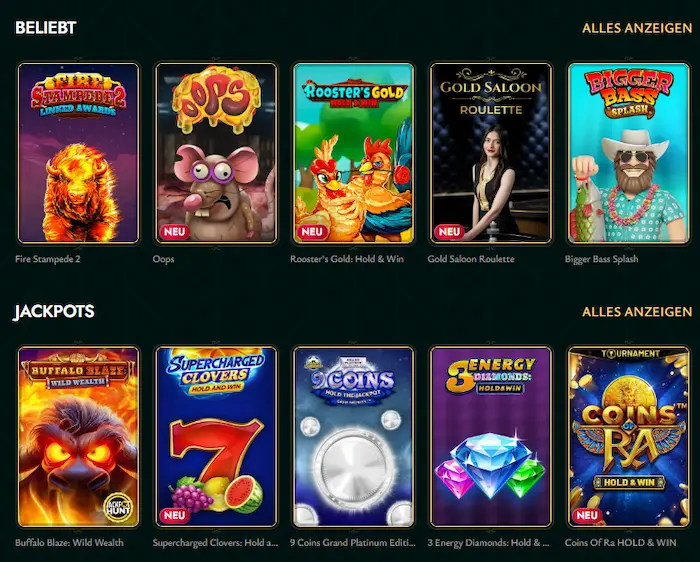Click the NEU badge on Rooster's Gold
Image resolution: width=700 pixels, height=562 pixels.
pyautogui.click(x=312, y=232)
